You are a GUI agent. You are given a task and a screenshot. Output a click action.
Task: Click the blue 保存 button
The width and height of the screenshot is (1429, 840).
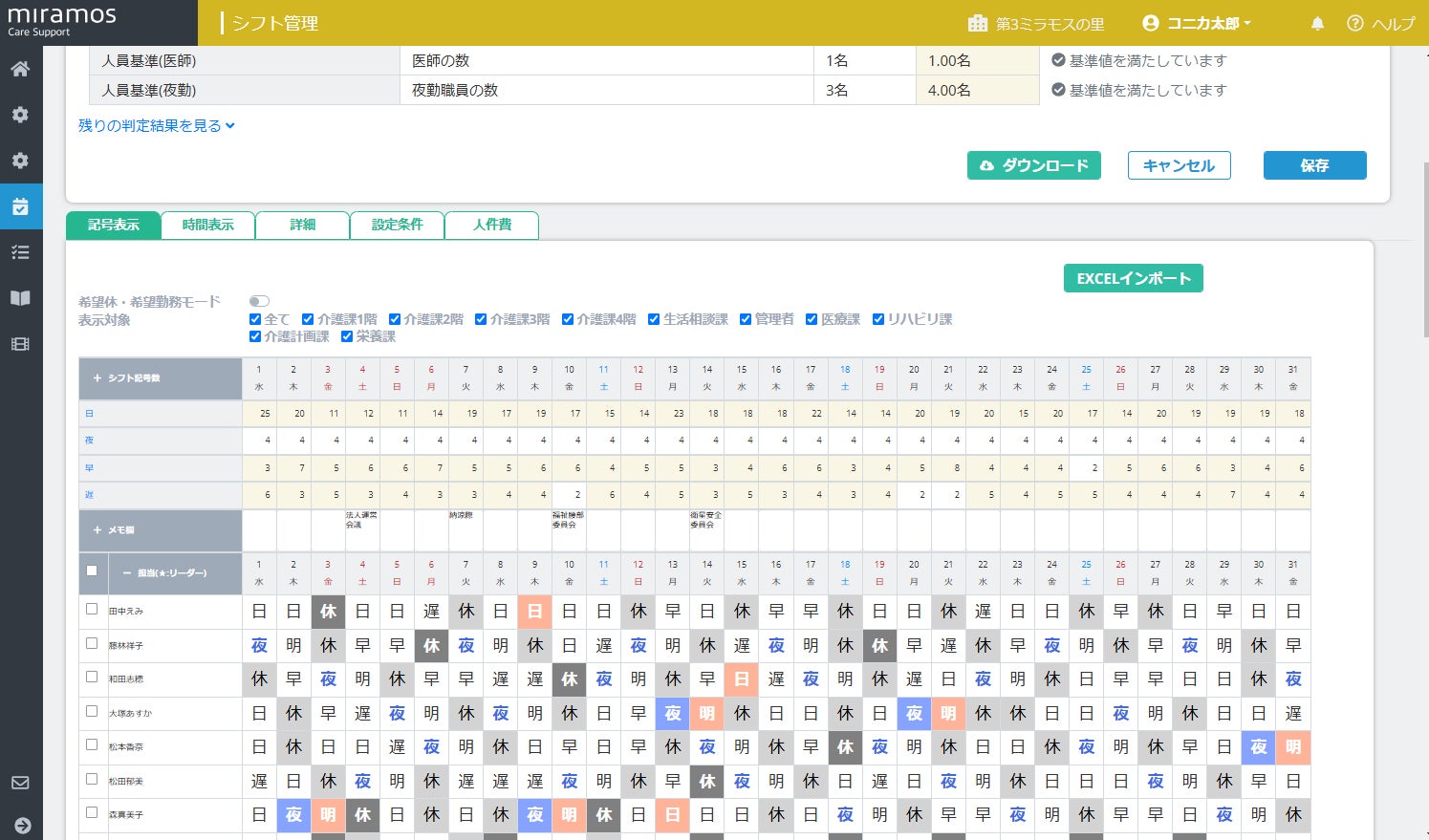point(1314,165)
